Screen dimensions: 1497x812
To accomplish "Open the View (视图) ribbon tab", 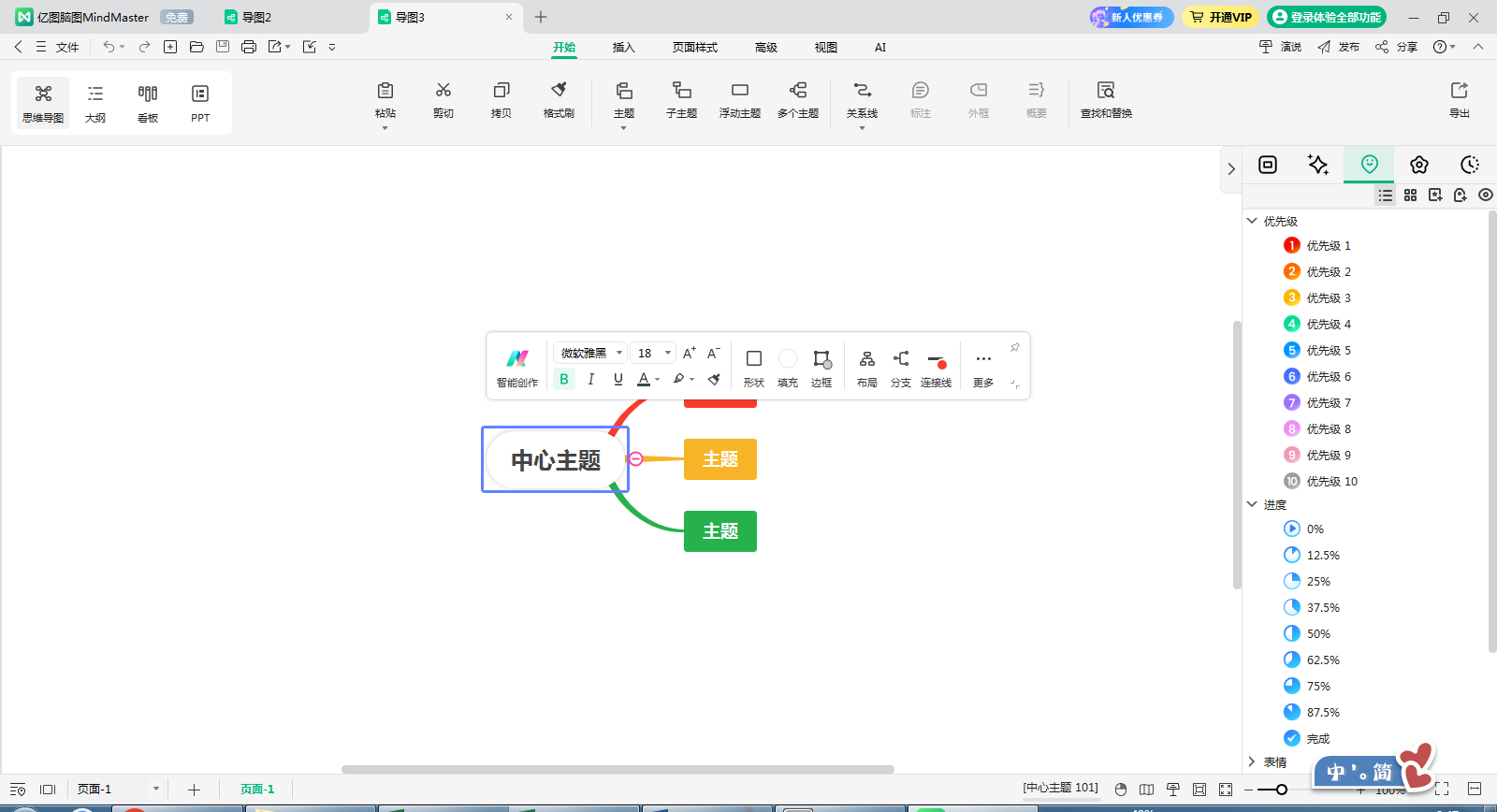I will 826,47.
